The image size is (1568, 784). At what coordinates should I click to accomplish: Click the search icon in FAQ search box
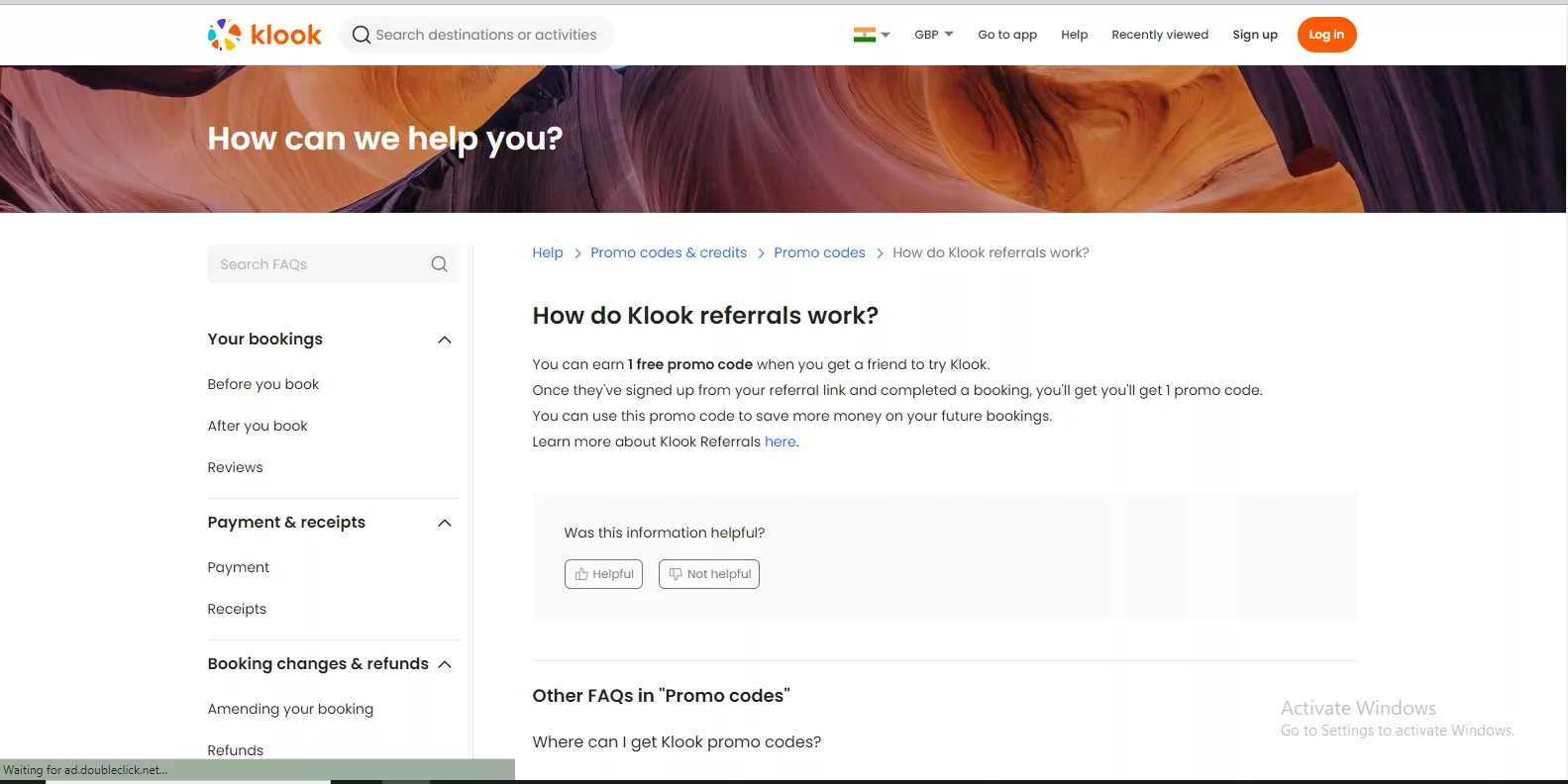(439, 264)
